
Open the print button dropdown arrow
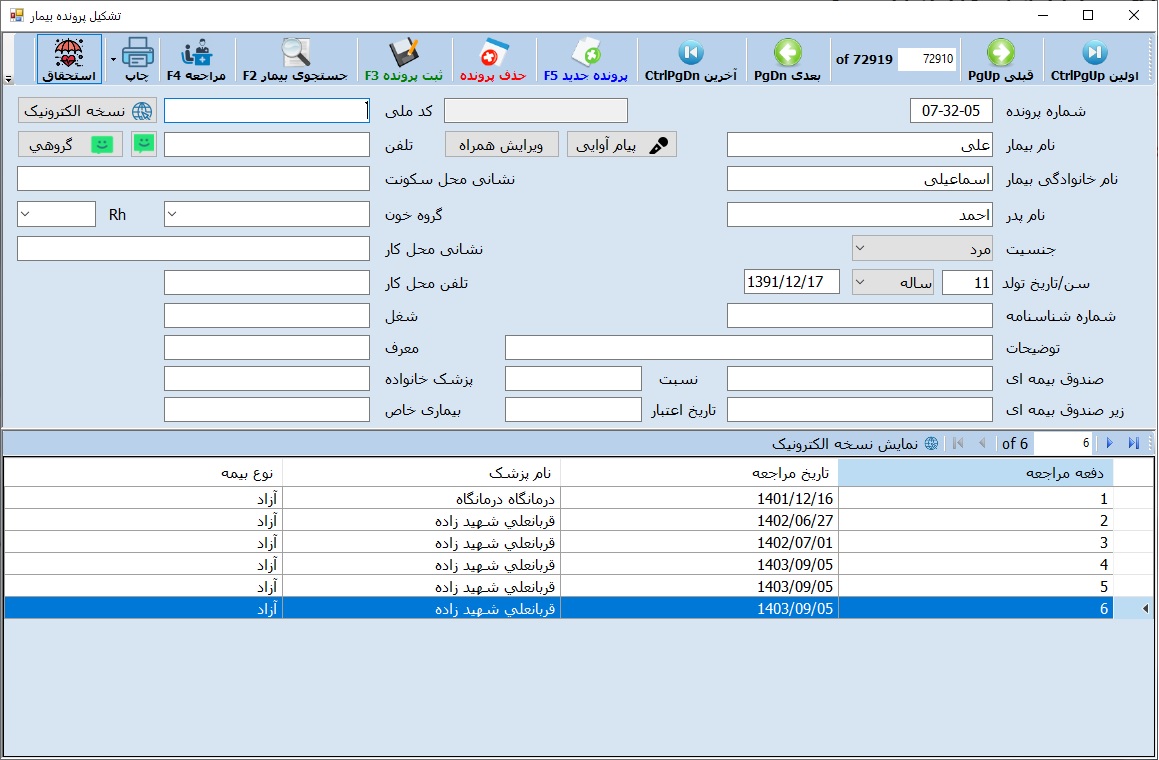pyautogui.click(x=113, y=60)
